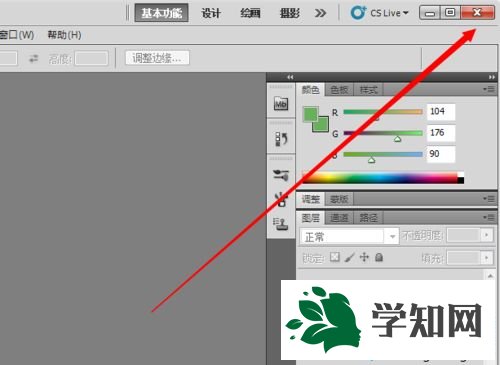The width and height of the screenshot is (500, 365).
Task: Open the Layers panel options menu icon
Action: (x=489, y=217)
